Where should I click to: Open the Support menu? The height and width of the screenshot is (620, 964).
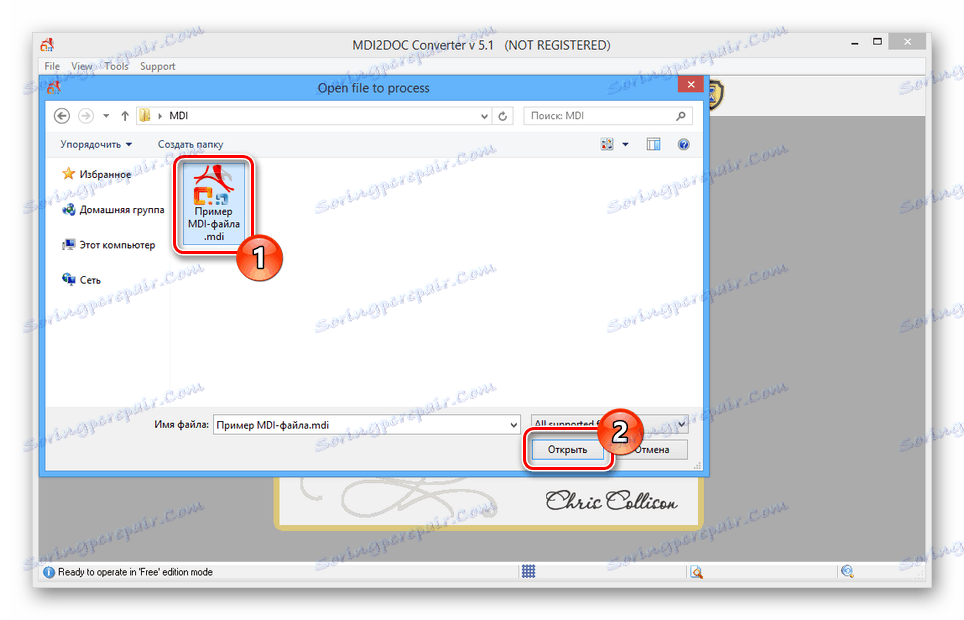(157, 66)
